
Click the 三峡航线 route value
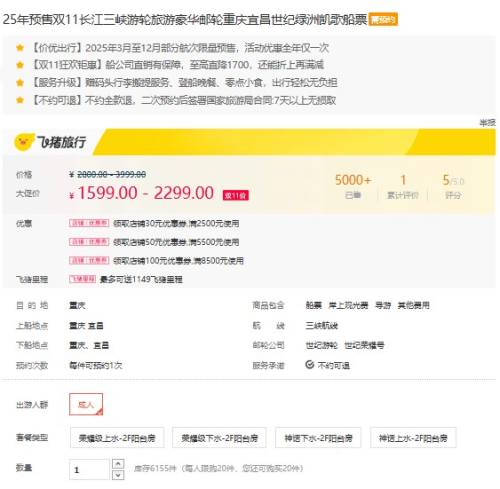pyautogui.click(x=322, y=325)
